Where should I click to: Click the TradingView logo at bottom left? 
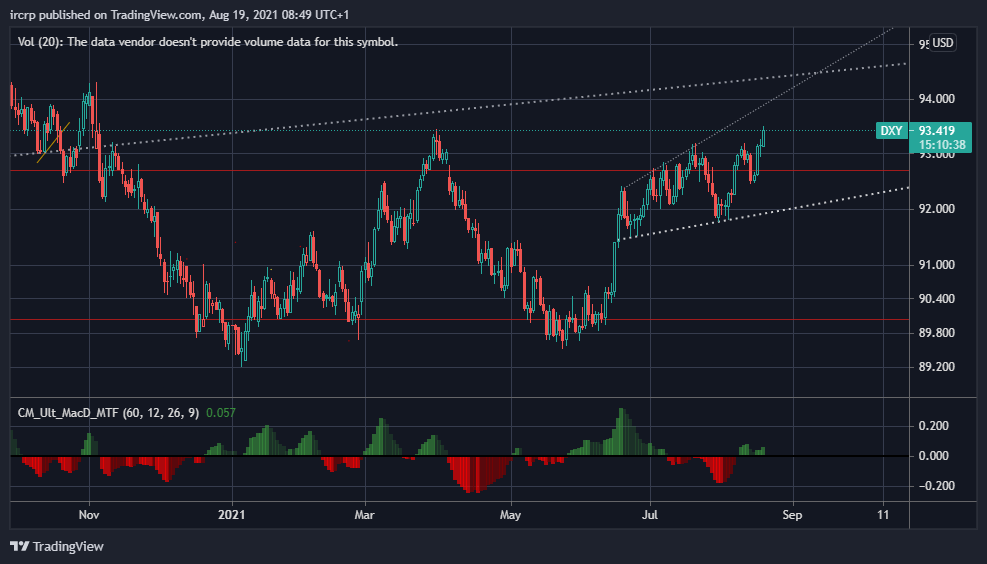pos(57,546)
